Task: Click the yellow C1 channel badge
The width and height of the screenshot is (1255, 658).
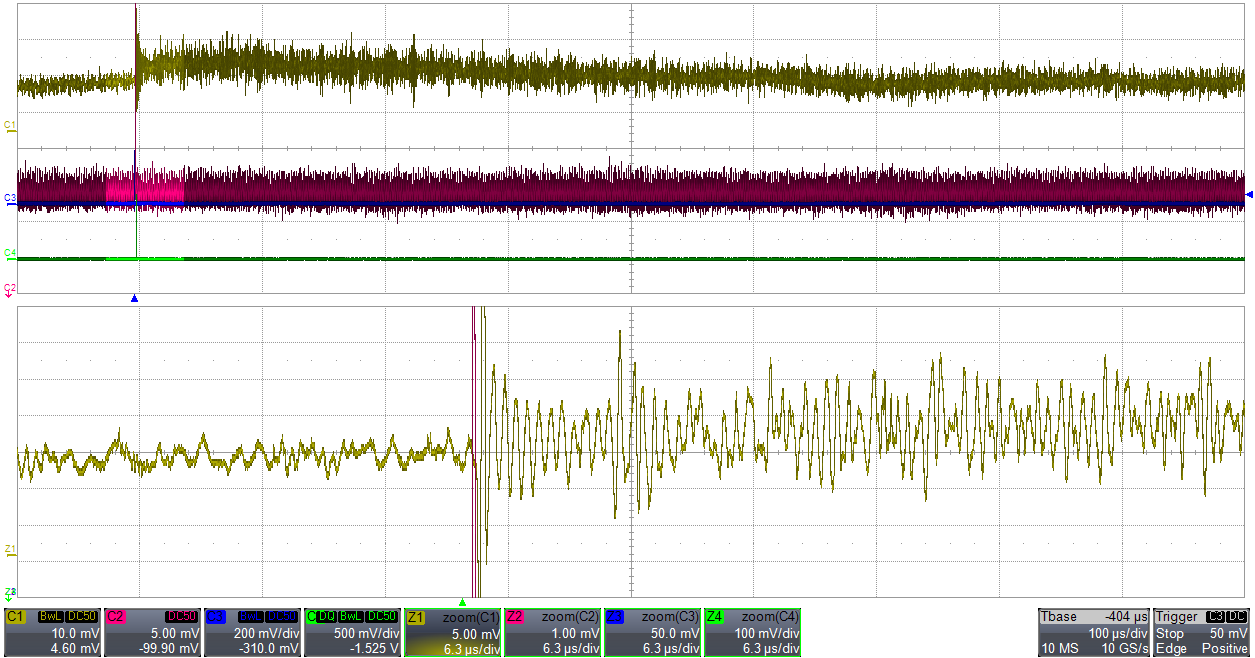Action: tap(16, 617)
